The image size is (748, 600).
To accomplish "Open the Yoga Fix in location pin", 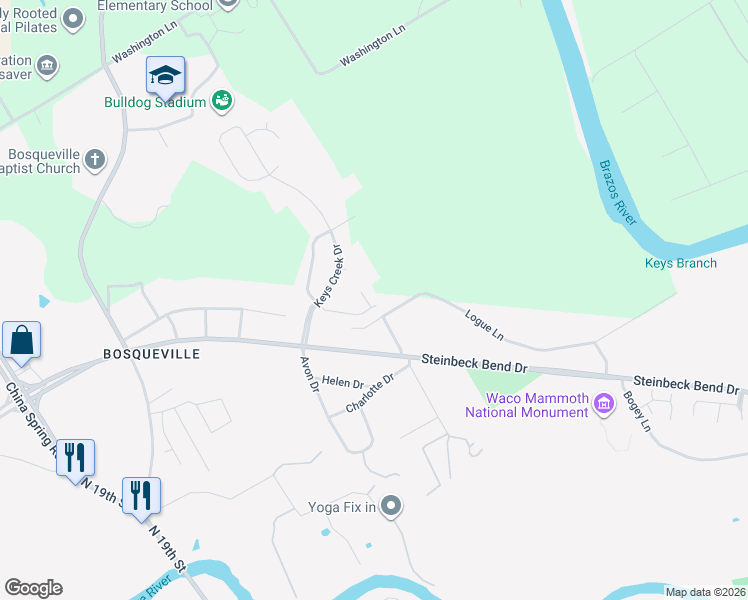I will click(x=391, y=506).
